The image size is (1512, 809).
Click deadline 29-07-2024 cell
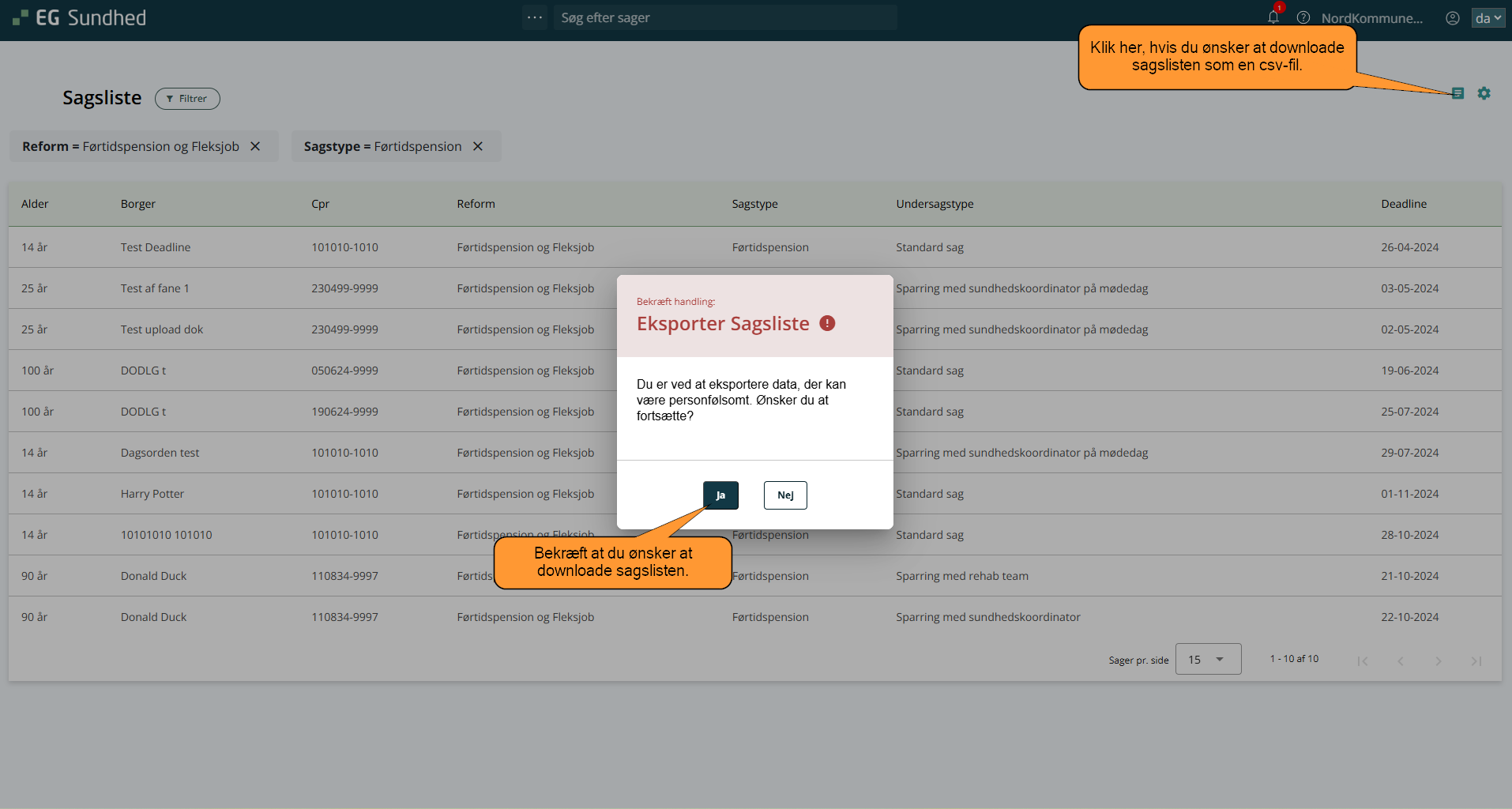click(1410, 453)
